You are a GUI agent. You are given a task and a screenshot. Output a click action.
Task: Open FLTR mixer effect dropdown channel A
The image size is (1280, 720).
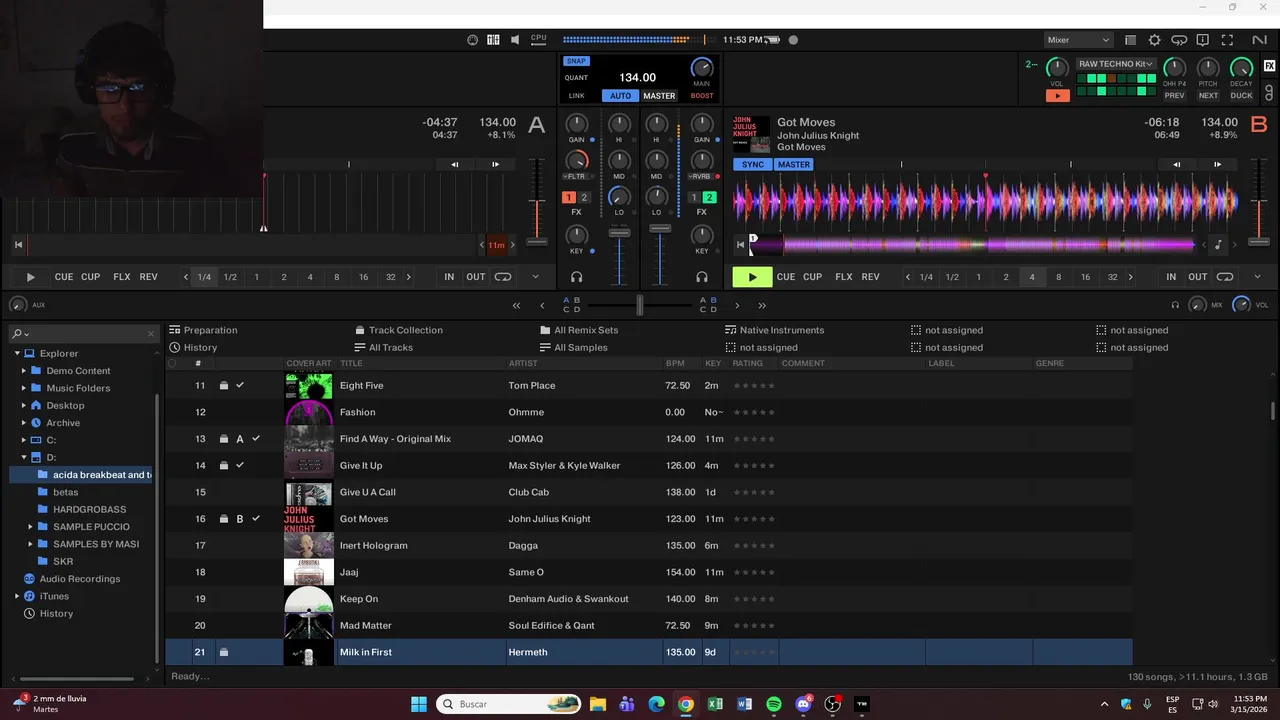(576, 177)
